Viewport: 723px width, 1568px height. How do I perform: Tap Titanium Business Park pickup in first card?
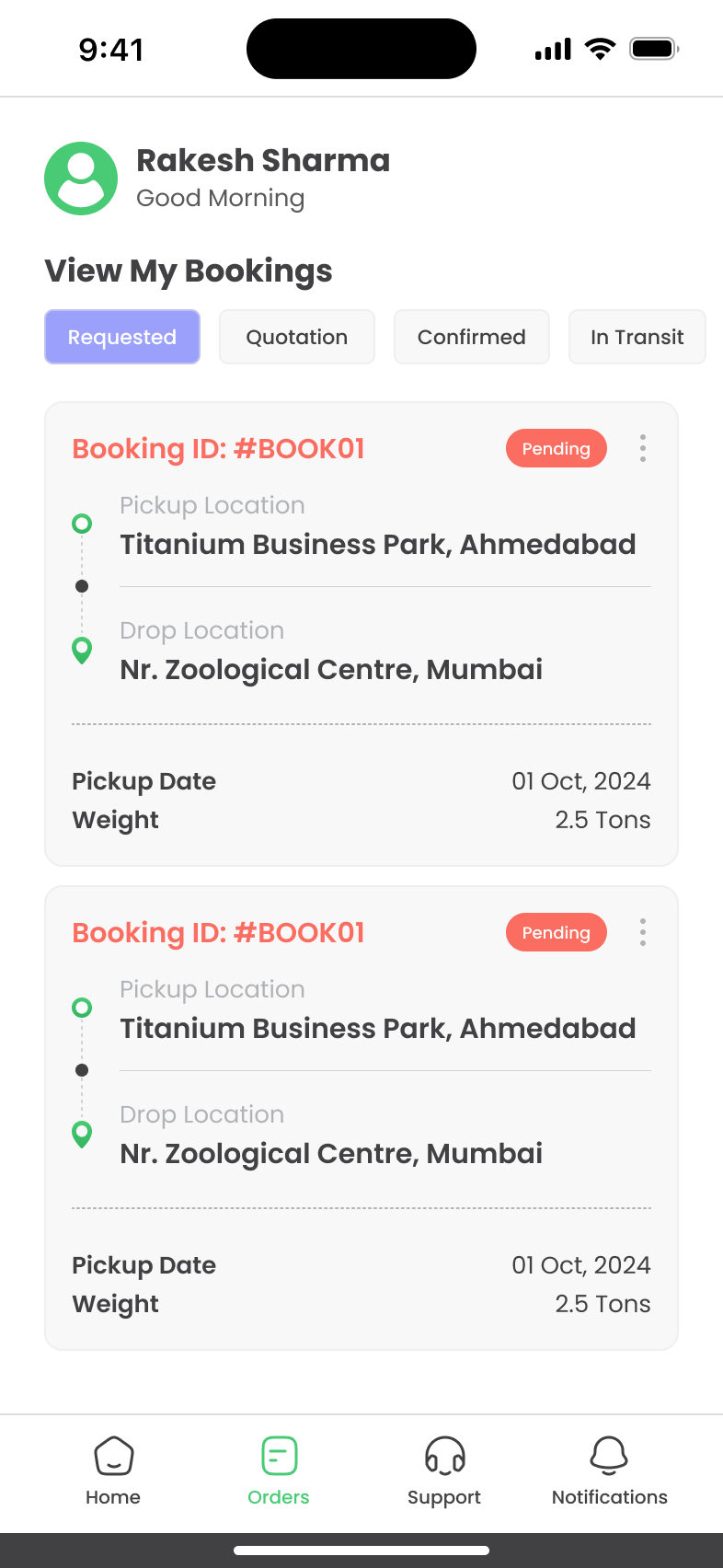pos(378,544)
